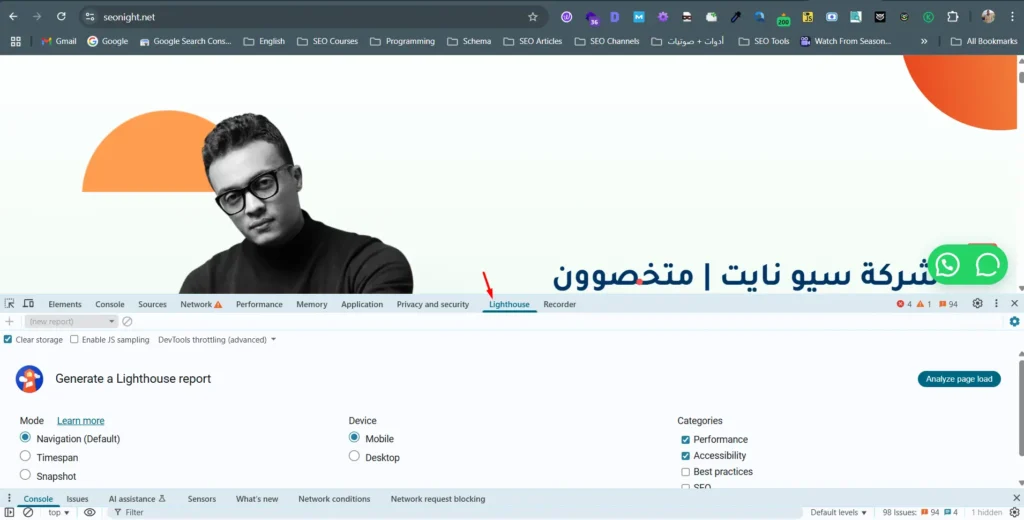Viewport: 1024px width, 520px height.
Task: Toggle the device toolbar icon in DevTools
Action: 29,304
